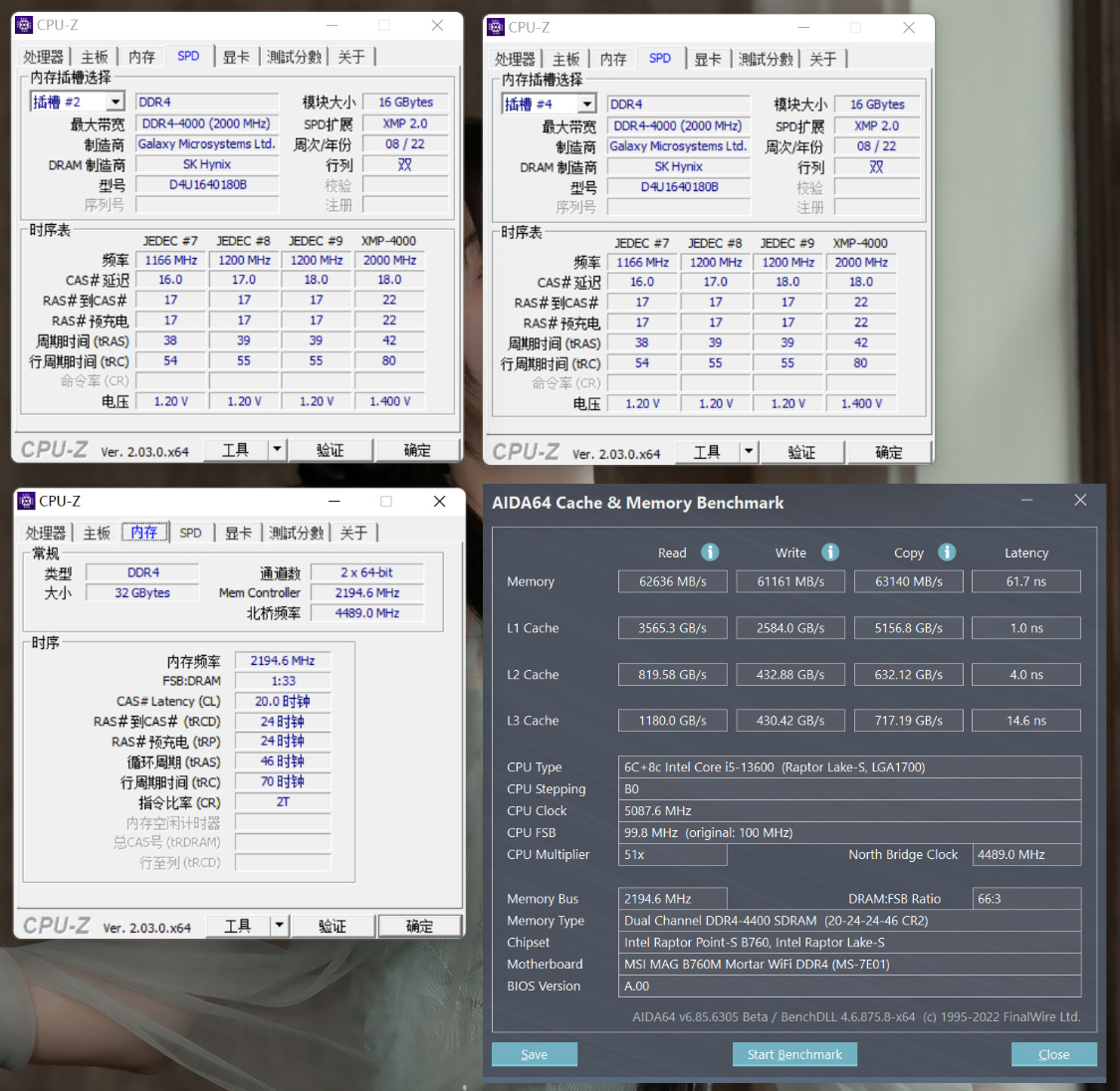Expand 工具 dropdown arrow in slot #4 window
The width and height of the screenshot is (1120, 1091).
click(749, 452)
